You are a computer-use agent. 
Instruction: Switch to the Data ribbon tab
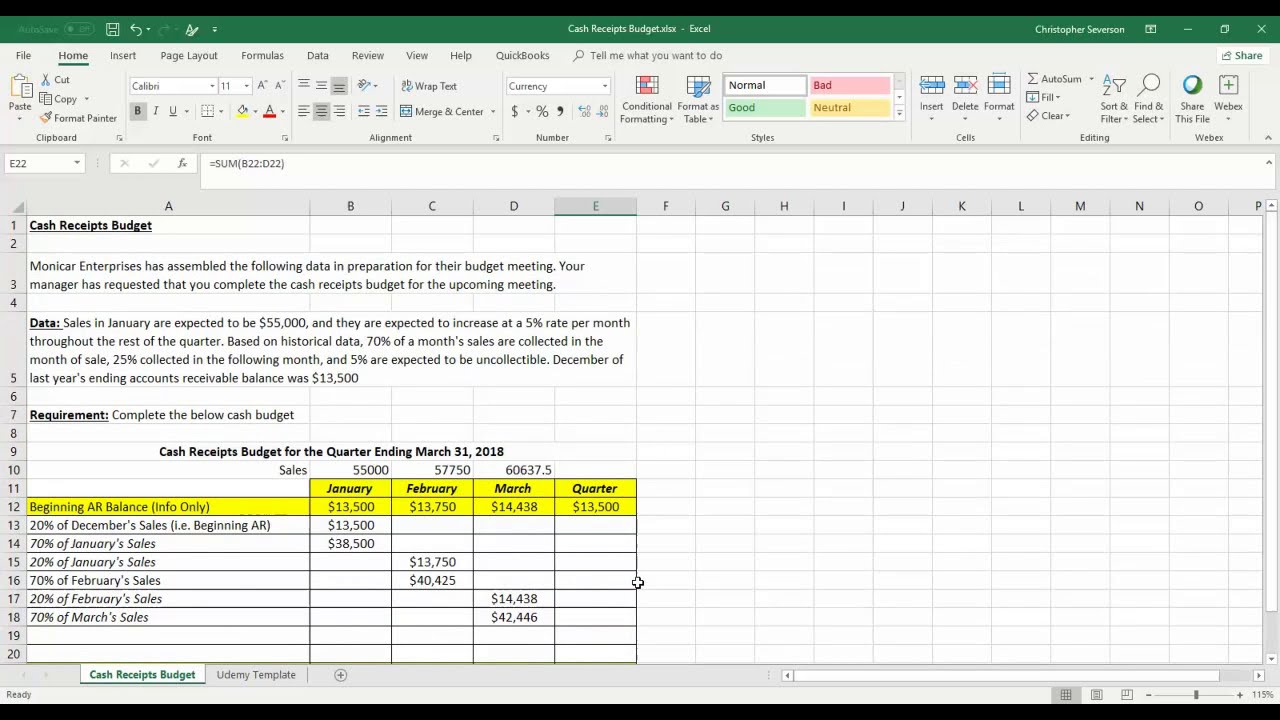point(318,56)
